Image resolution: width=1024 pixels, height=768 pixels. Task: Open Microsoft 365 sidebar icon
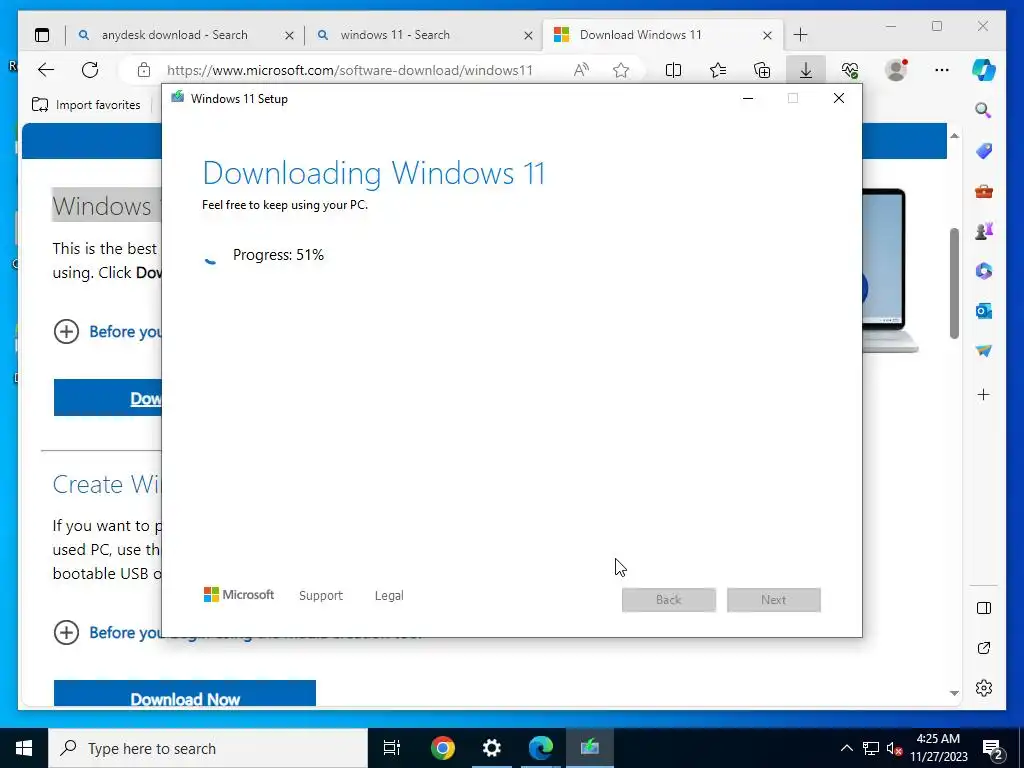tap(984, 271)
